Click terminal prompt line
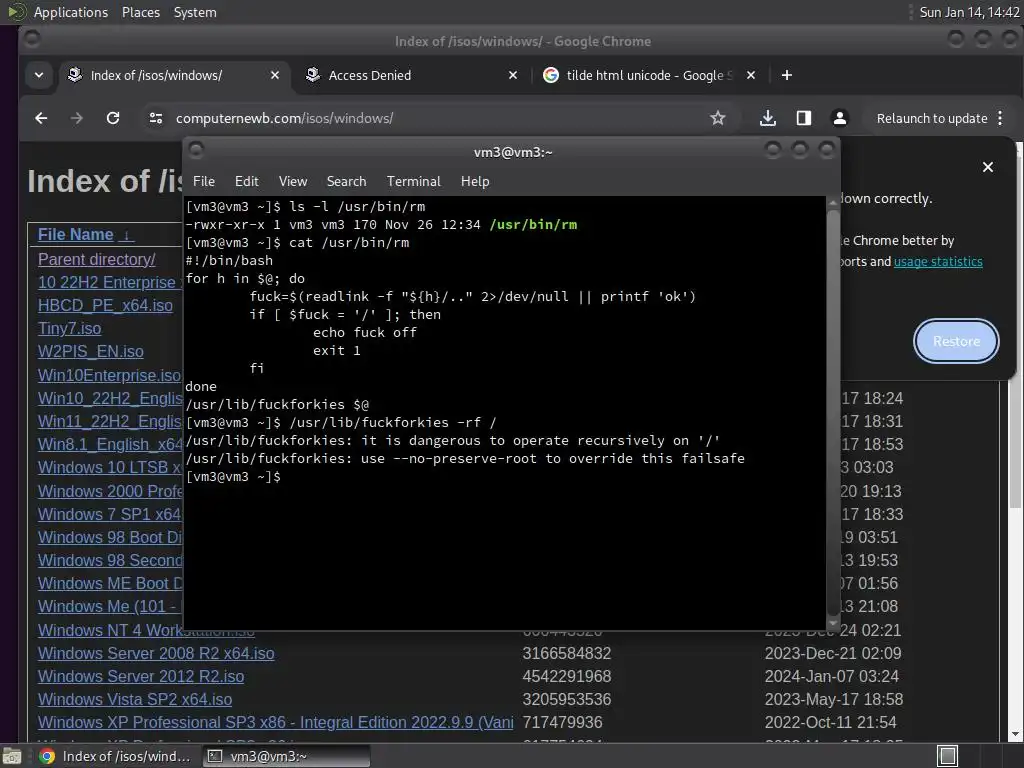 click(x=233, y=477)
